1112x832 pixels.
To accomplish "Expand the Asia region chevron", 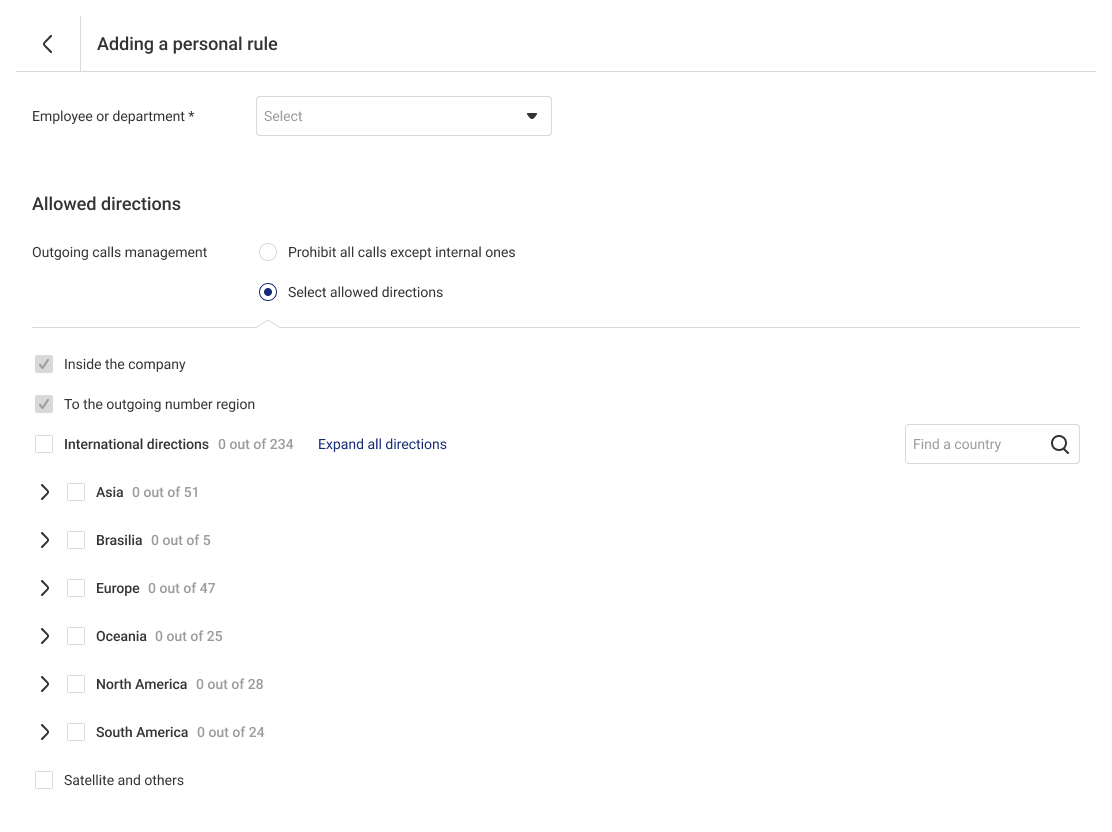I will 45,492.
